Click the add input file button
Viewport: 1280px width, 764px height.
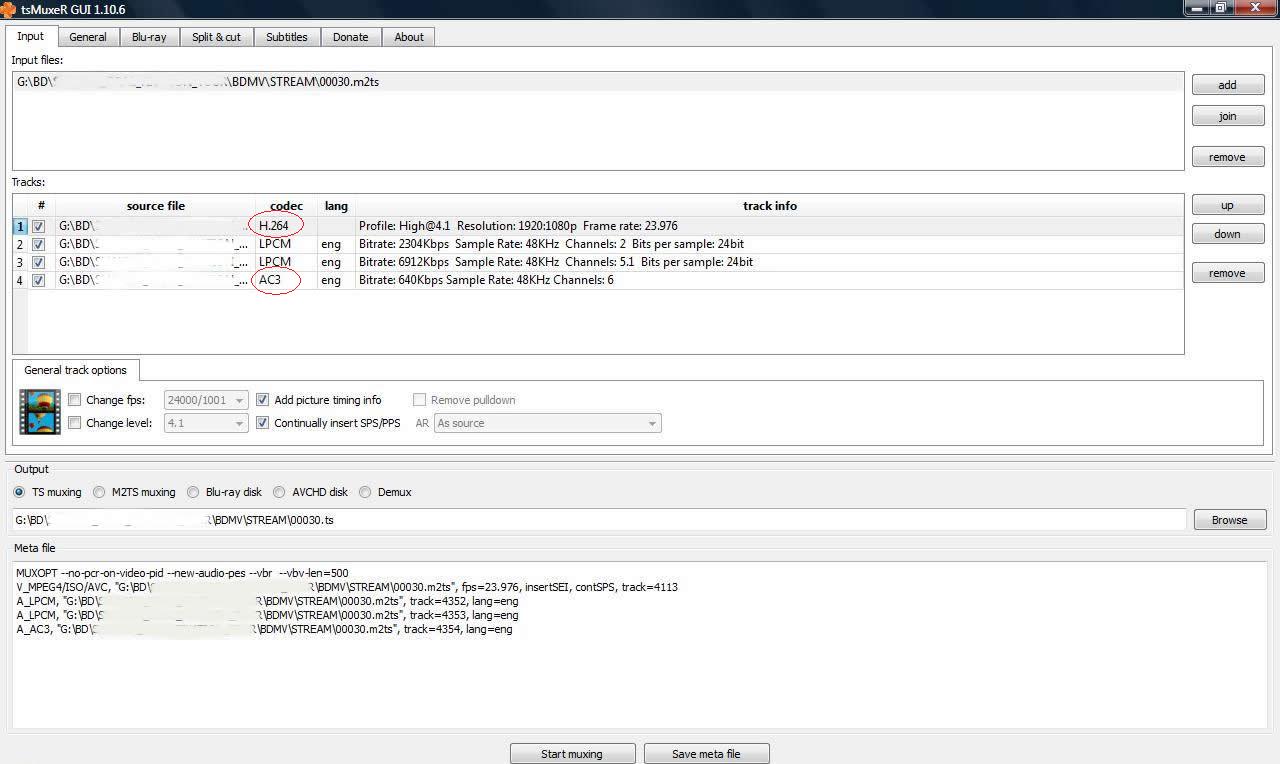[x=1228, y=85]
